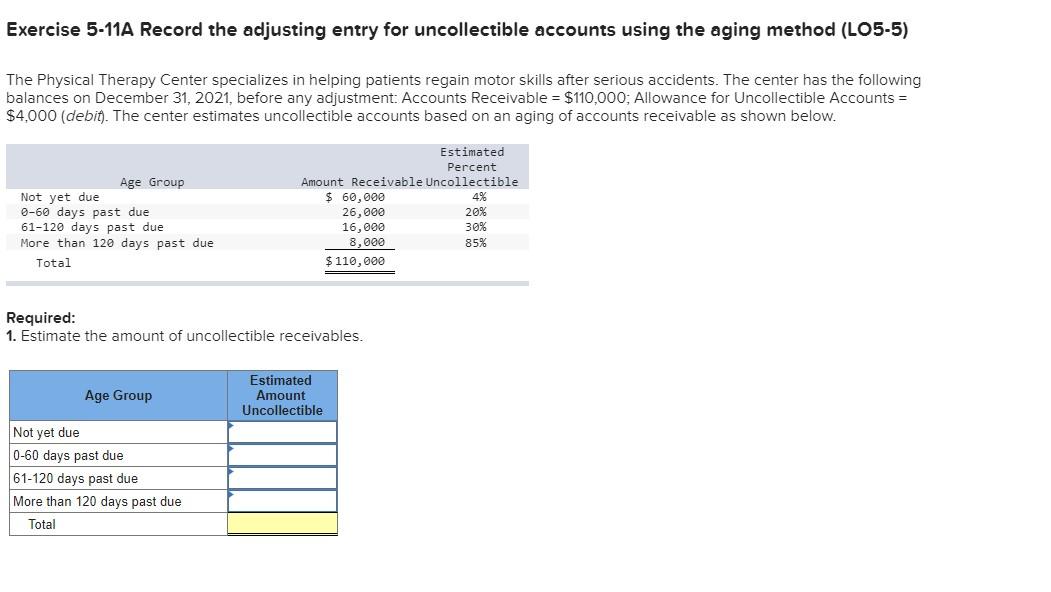
Task: Click the answer marker triangle beside 0-60 days input
Action: point(229,451)
